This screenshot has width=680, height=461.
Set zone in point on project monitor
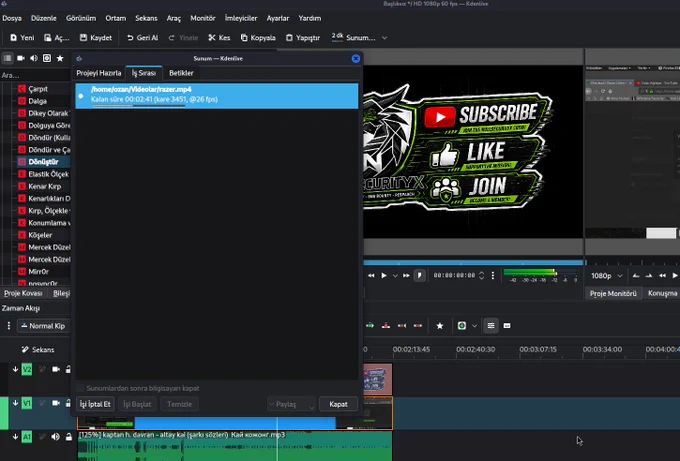tap(636, 276)
